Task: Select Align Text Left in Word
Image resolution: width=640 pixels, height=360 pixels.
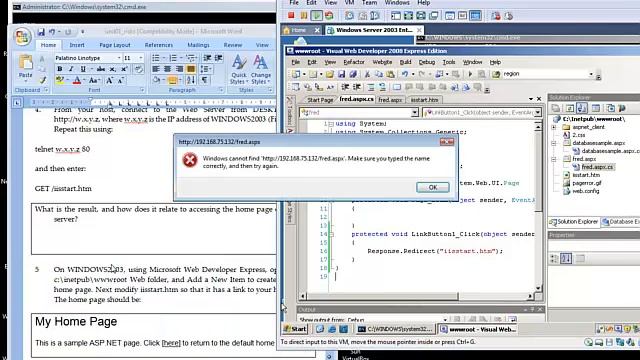Action: coord(156,69)
